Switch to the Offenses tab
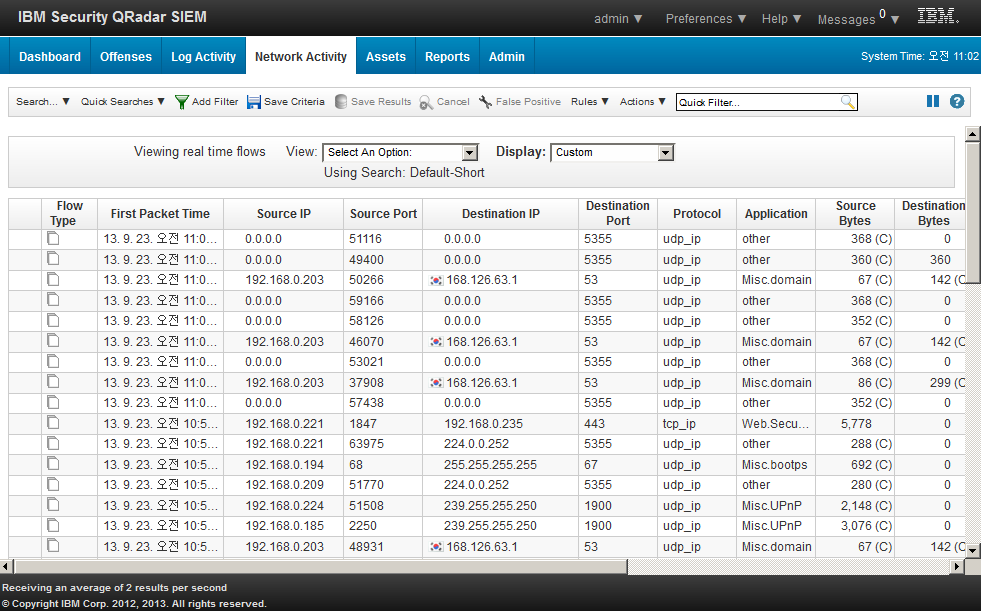This screenshot has width=981, height=611. pyautogui.click(x=125, y=57)
